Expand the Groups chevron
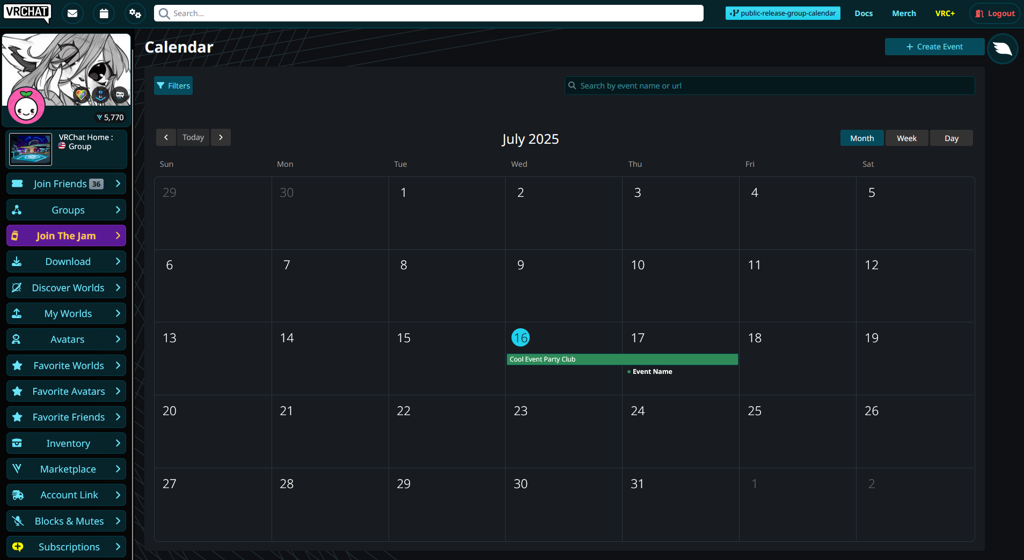This screenshot has height=560, width=1024. pos(118,210)
